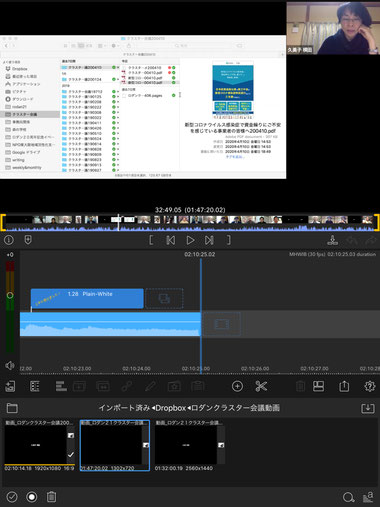380x507 pixels.
Task: Click the empty overlay track placeholder
Action: pos(164,298)
